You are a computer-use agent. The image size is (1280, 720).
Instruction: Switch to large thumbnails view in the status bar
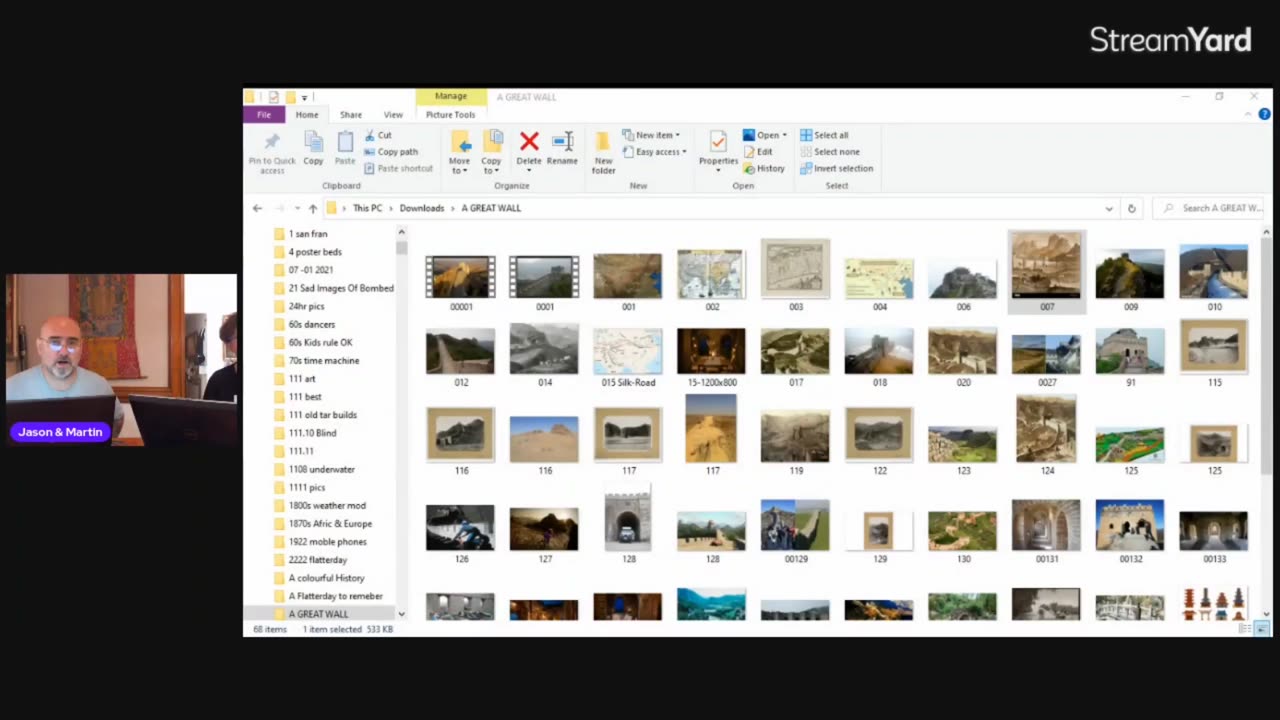click(1262, 629)
